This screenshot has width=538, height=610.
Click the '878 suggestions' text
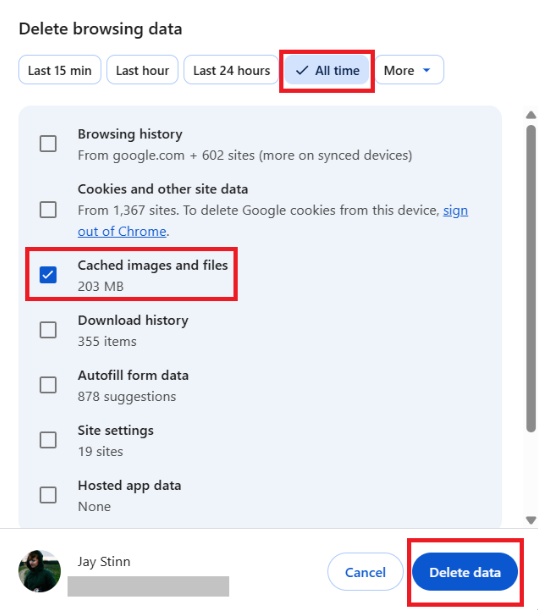[127, 396]
